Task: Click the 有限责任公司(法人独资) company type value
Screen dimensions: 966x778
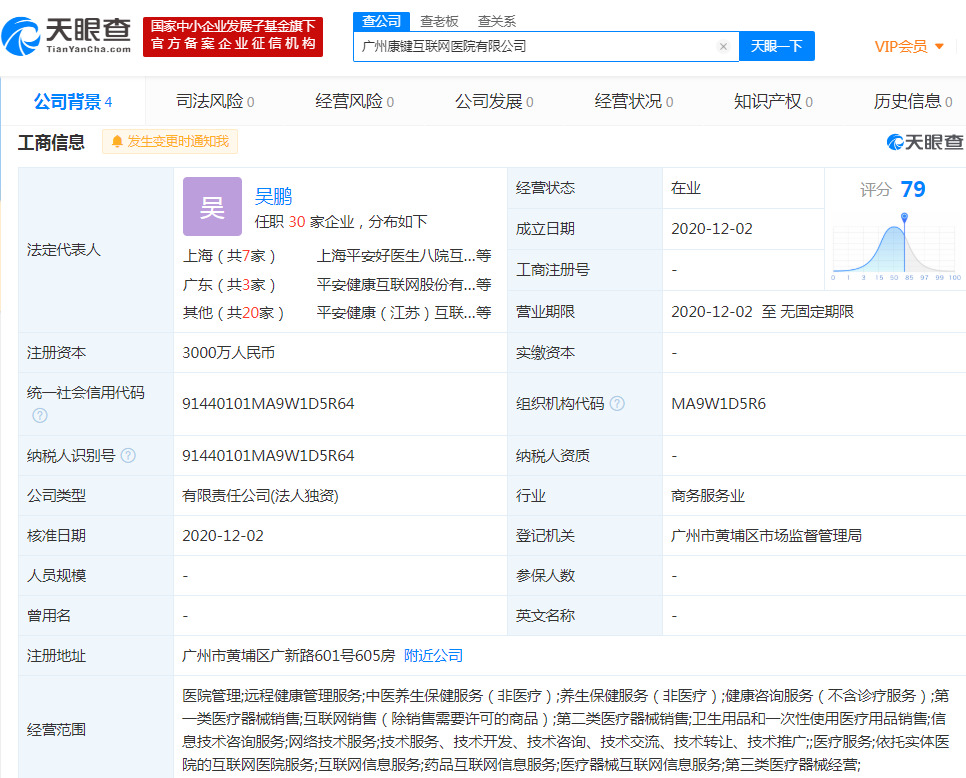Action: (260, 495)
